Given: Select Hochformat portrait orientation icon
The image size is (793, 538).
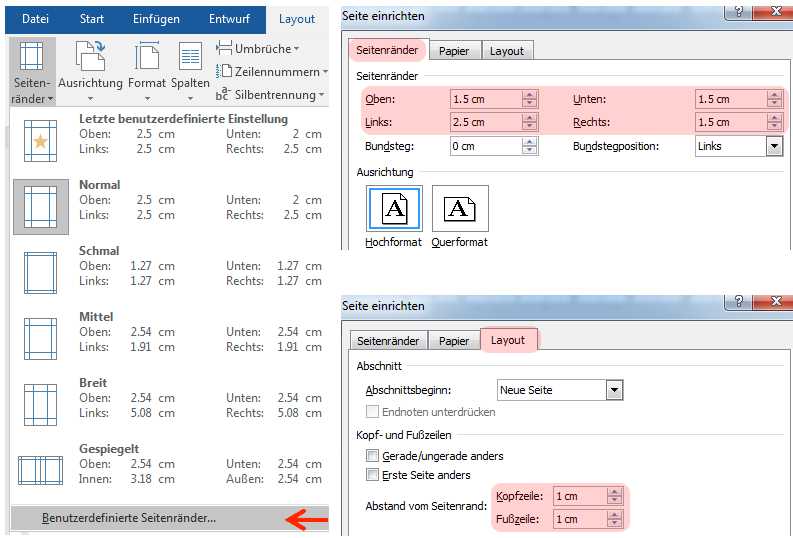Looking at the screenshot, I should [x=395, y=210].
